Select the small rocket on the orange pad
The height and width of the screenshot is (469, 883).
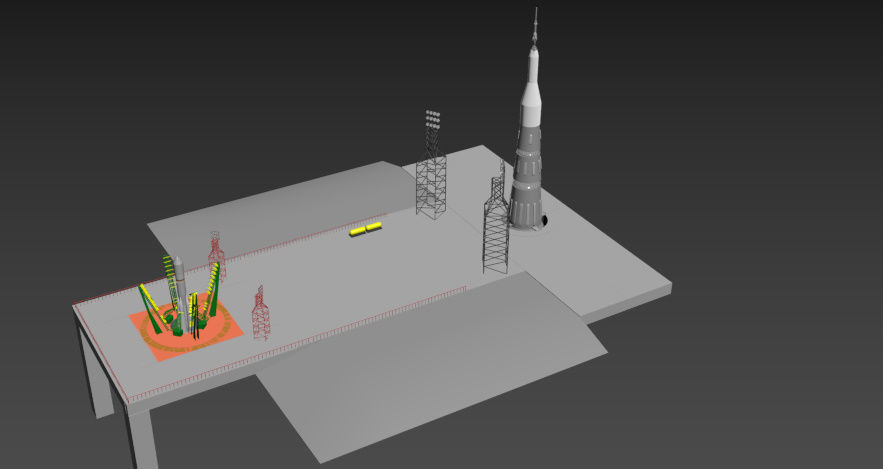point(180,293)
